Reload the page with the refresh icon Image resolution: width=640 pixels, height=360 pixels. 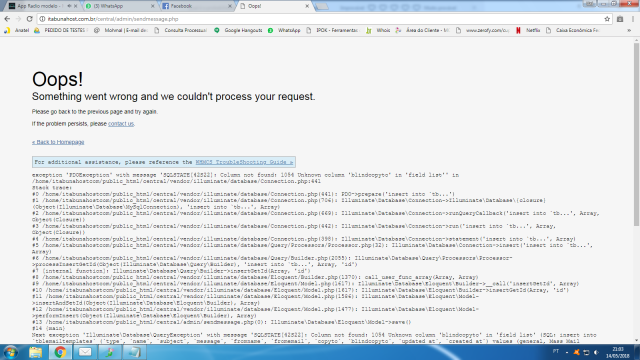29,19
